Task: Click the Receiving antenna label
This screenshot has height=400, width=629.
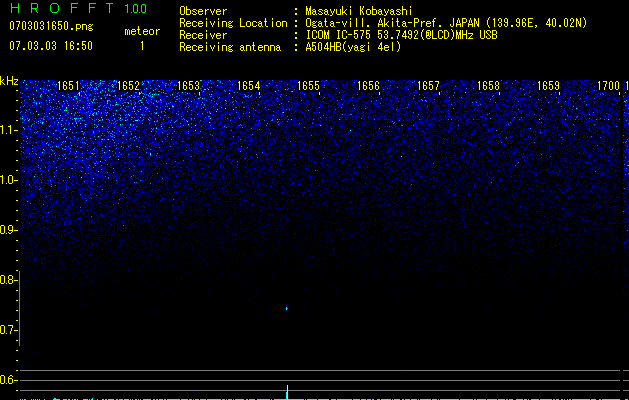Action: [x=230, y=47]
